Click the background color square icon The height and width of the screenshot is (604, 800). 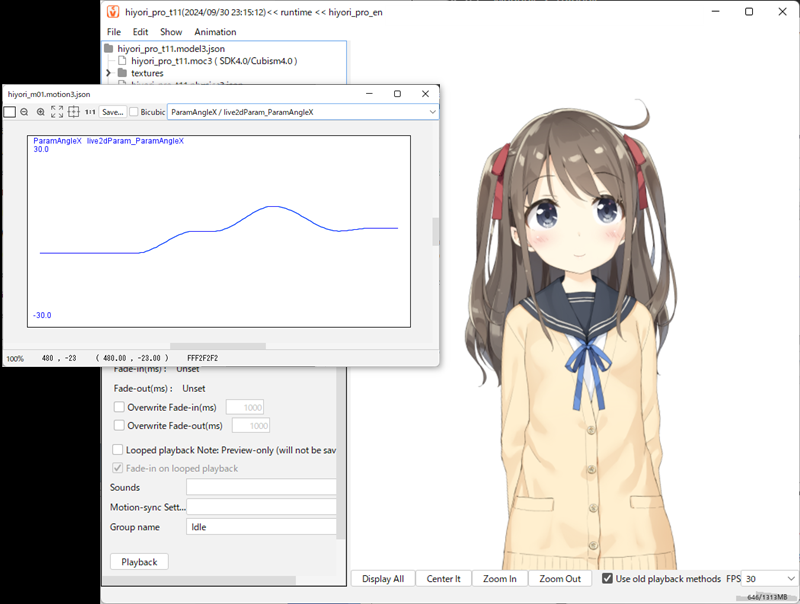(10, 112)
